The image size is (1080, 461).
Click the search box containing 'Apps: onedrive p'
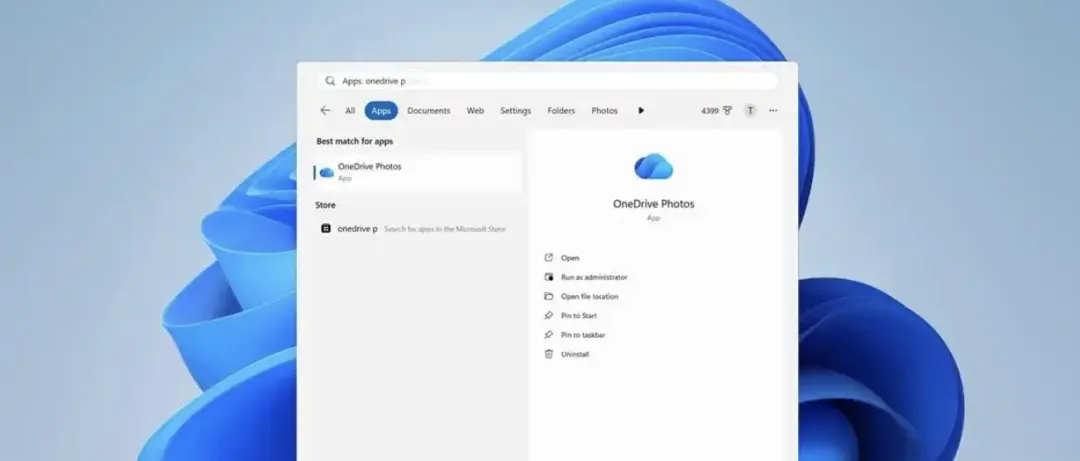pos(548,81)
